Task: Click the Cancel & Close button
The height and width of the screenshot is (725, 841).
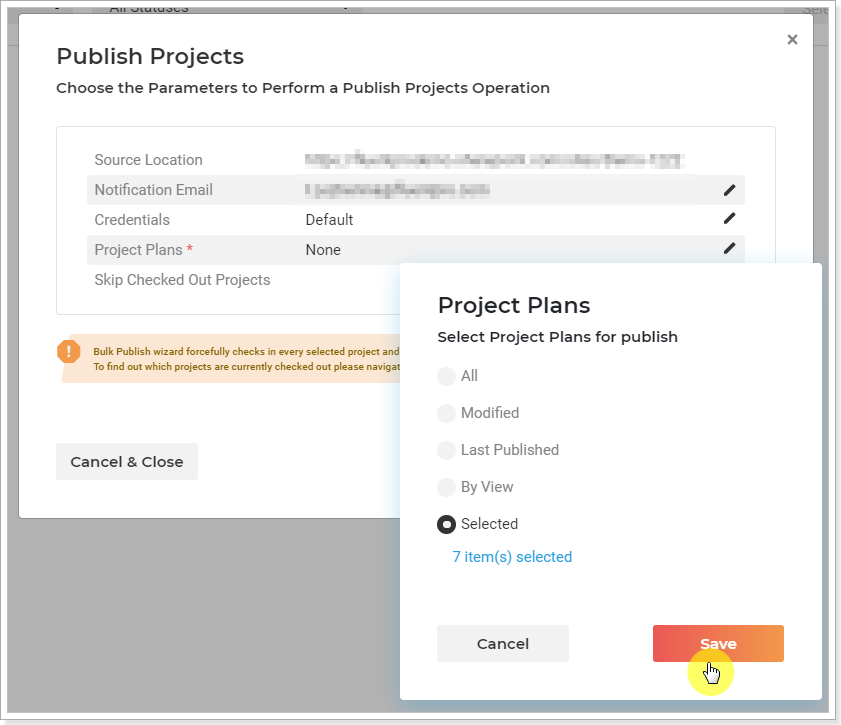Action: click(127, 462)
